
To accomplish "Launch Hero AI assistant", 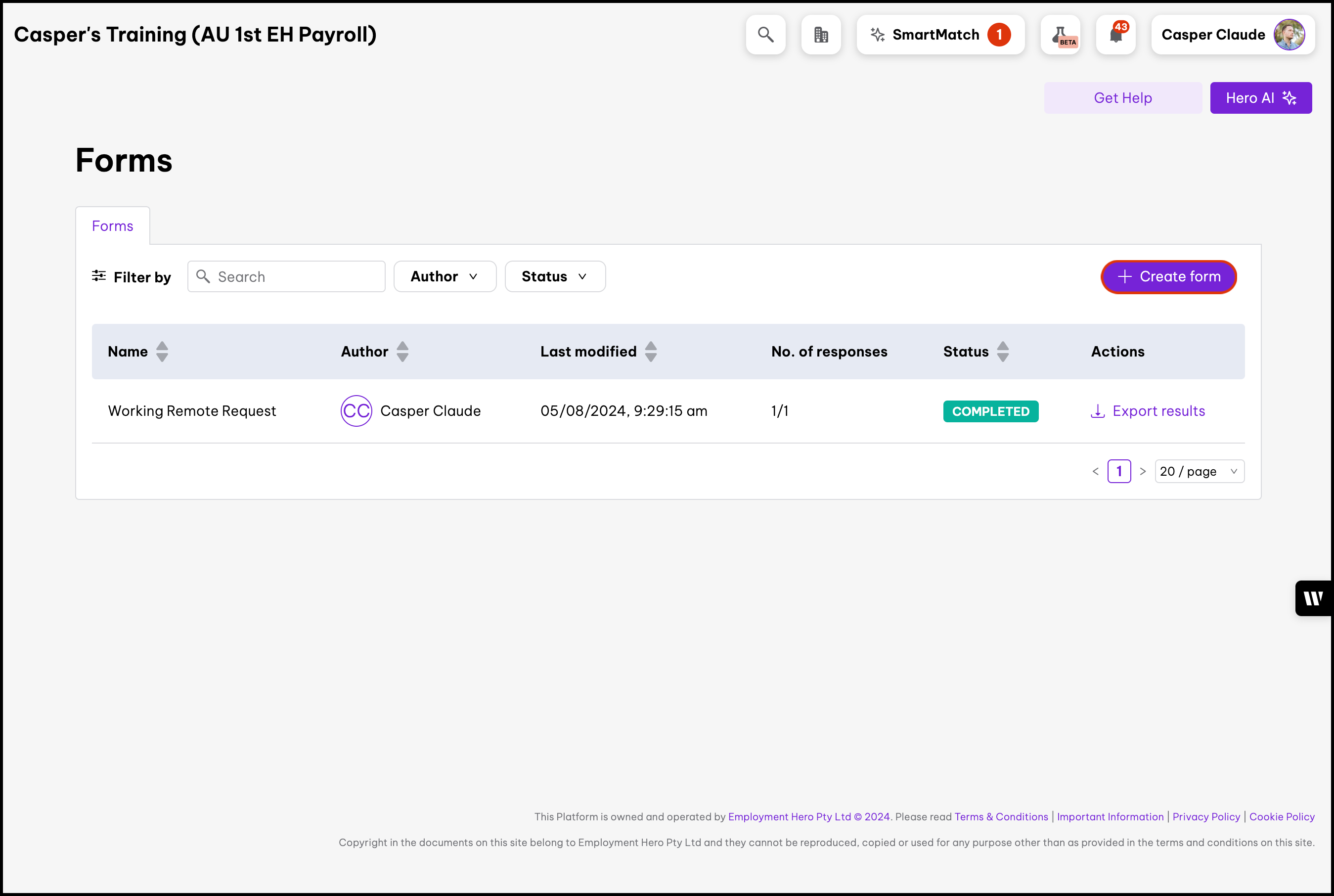I will 1261,98.
